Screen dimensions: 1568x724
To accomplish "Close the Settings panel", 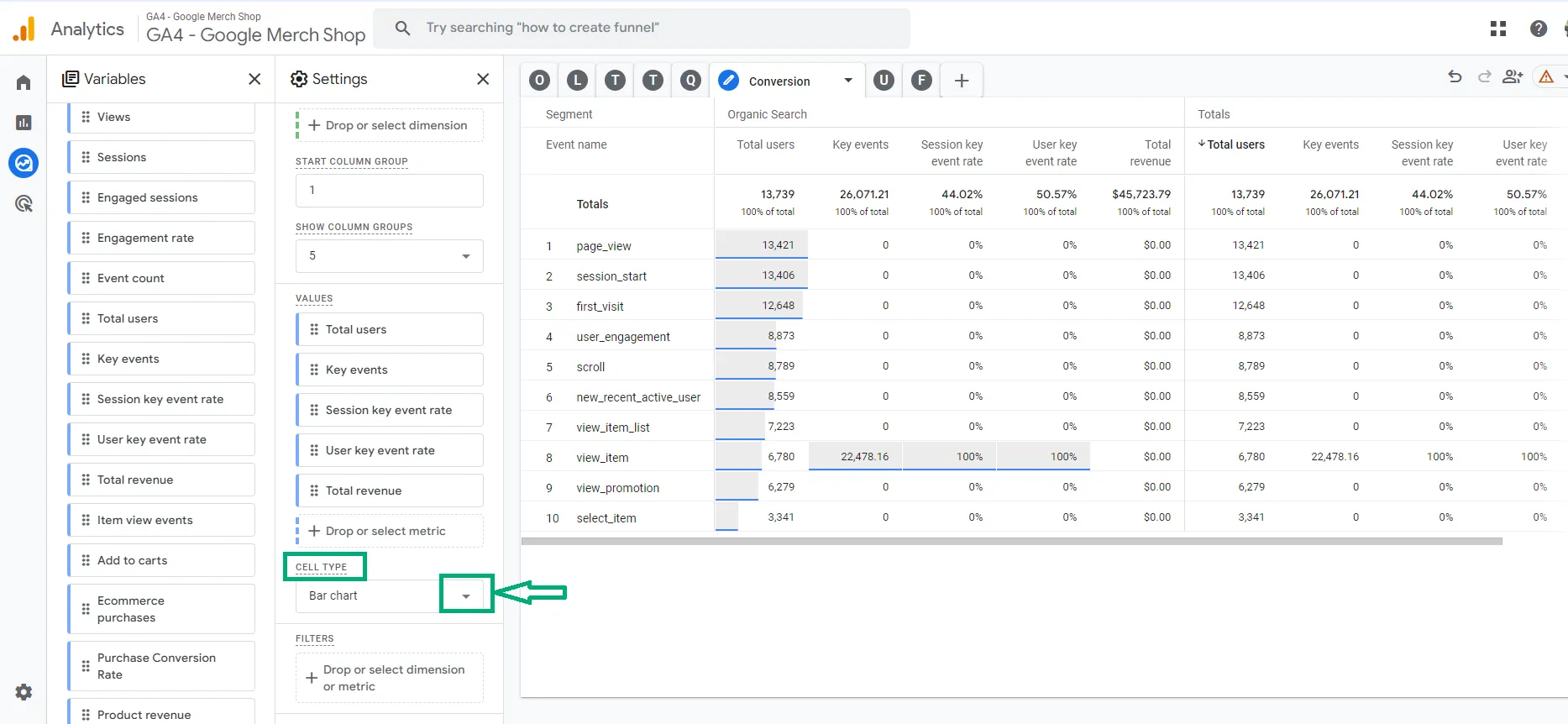I will click(x=483, y=79).
